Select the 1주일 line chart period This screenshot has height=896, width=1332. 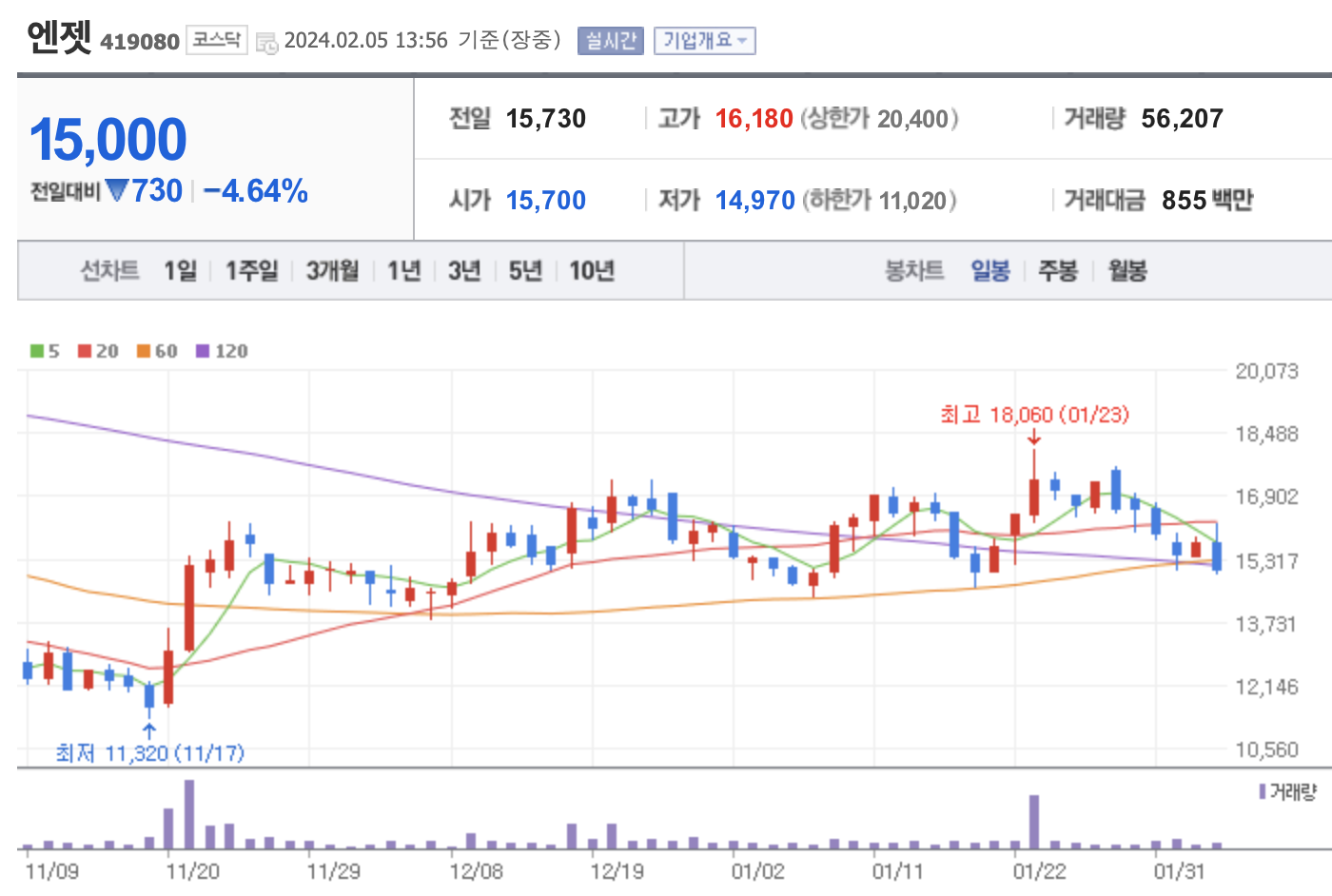[x=251, y=271]
